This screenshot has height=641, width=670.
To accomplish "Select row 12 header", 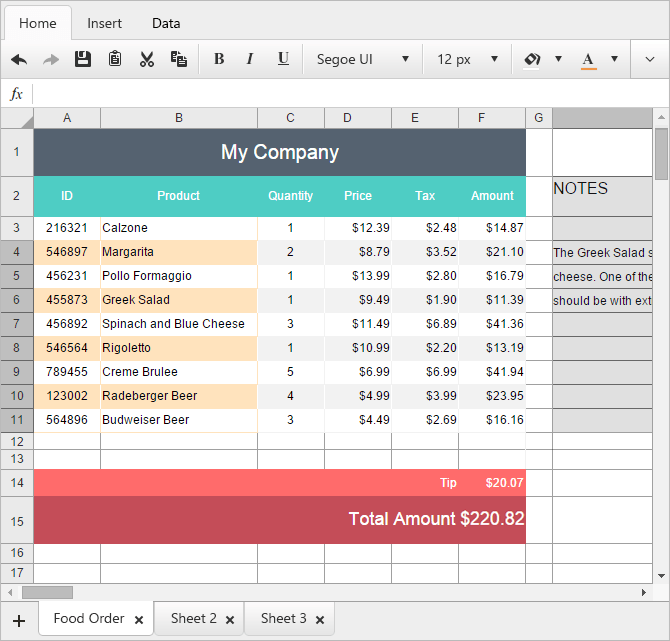I will click(17, 441).
